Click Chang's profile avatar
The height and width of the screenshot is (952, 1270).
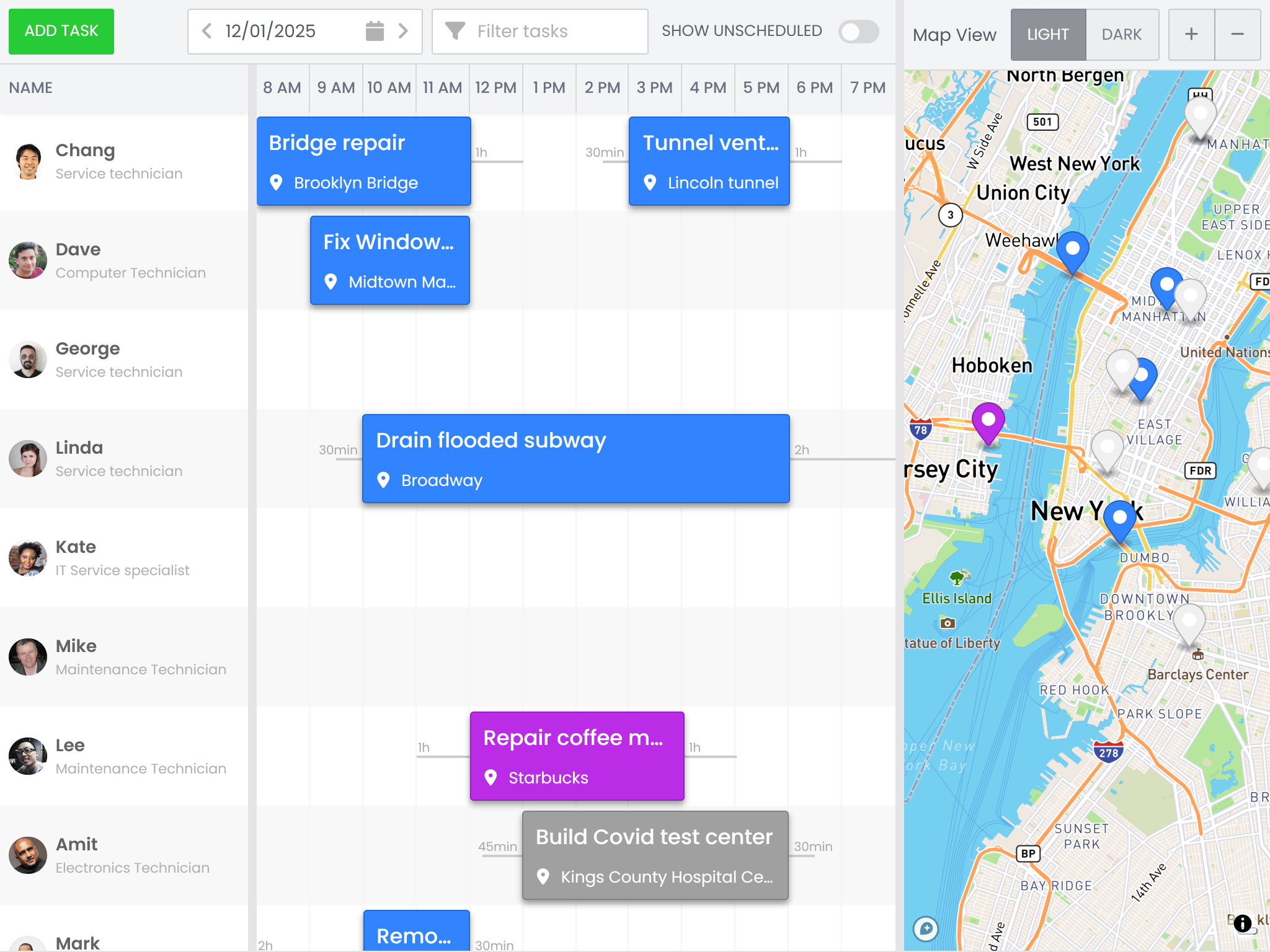[x=27, y=161]
